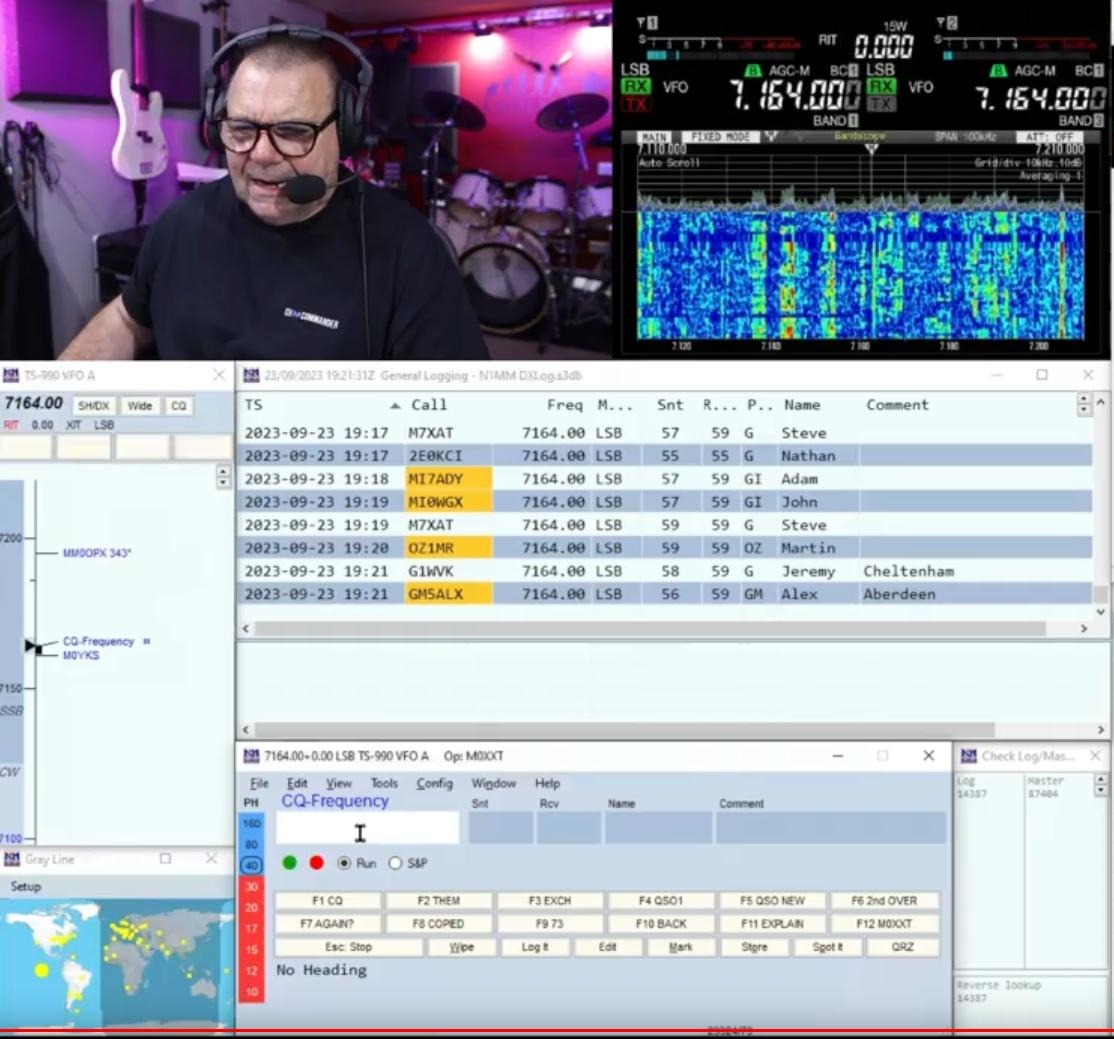Image resolution: width=1114 pixels, height=1039 pixels.
Task: Click the green LED indicator in entry window
Action: click(290, 862)
